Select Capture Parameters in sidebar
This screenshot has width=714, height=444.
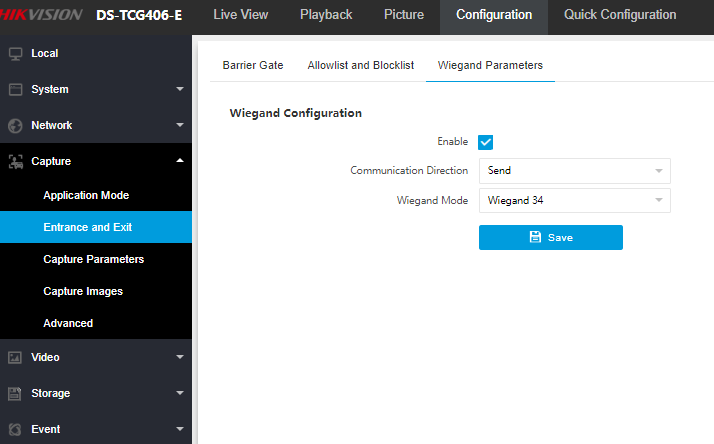pos(93,259)
